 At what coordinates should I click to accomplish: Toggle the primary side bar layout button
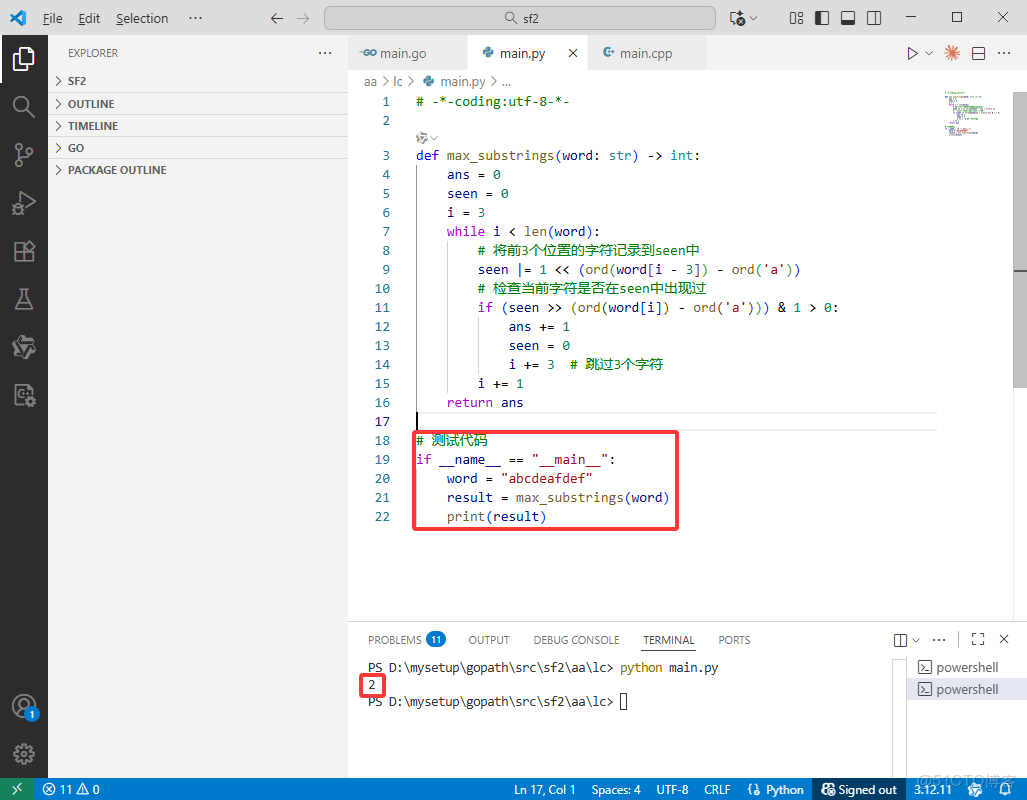[822, 18]
